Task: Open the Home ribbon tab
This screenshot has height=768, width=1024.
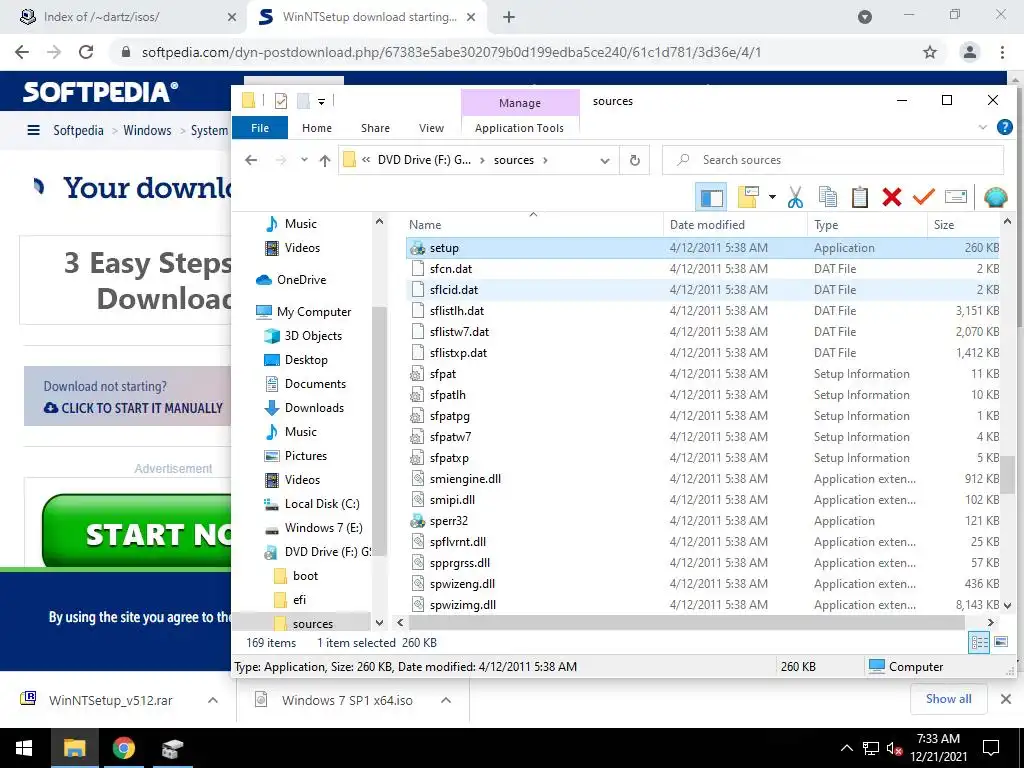Action: tap(317, 128)
